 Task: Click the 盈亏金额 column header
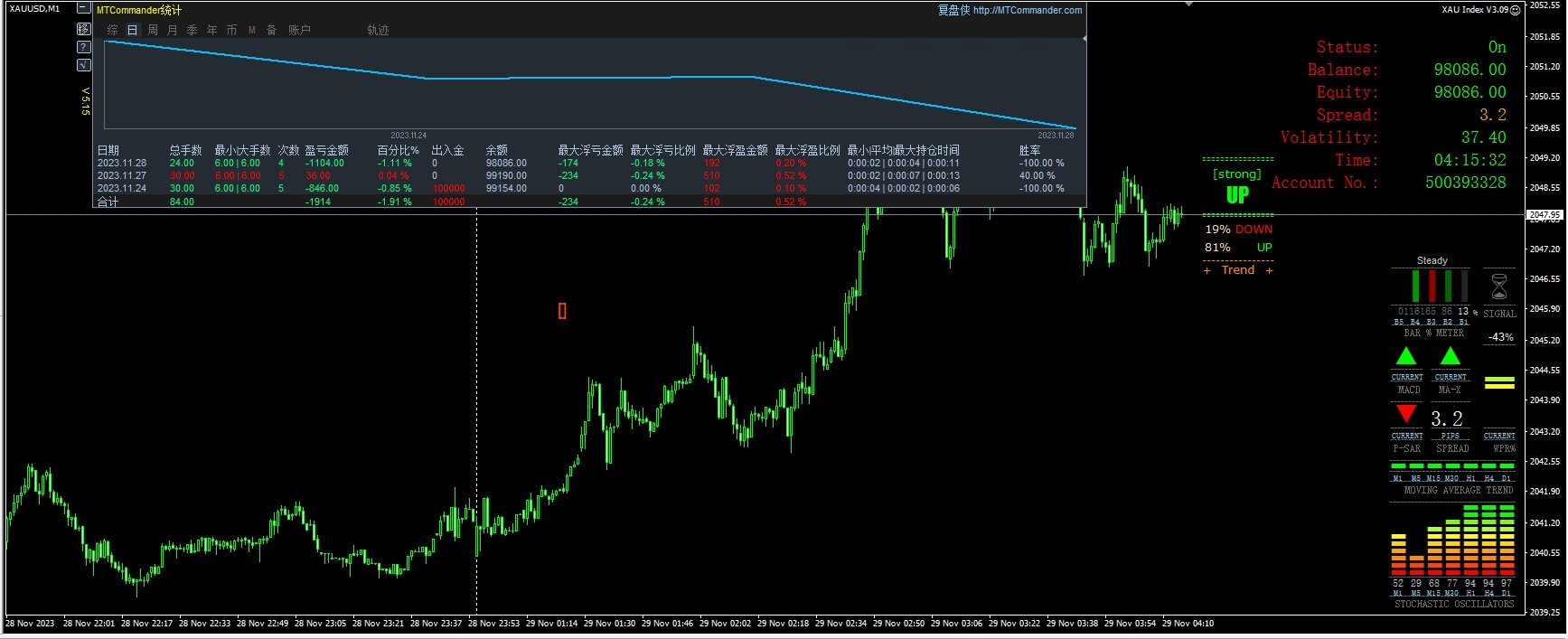(x=326, y=150)
